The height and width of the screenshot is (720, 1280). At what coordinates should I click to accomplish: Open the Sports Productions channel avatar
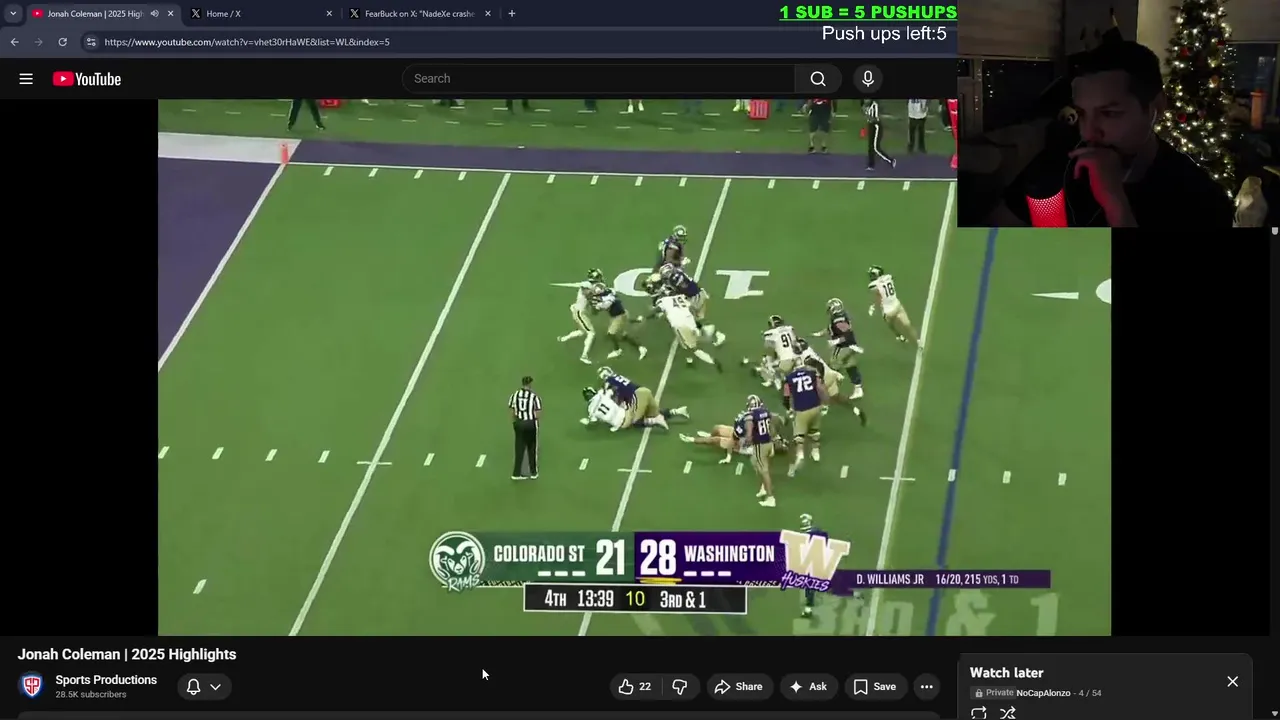32,686
